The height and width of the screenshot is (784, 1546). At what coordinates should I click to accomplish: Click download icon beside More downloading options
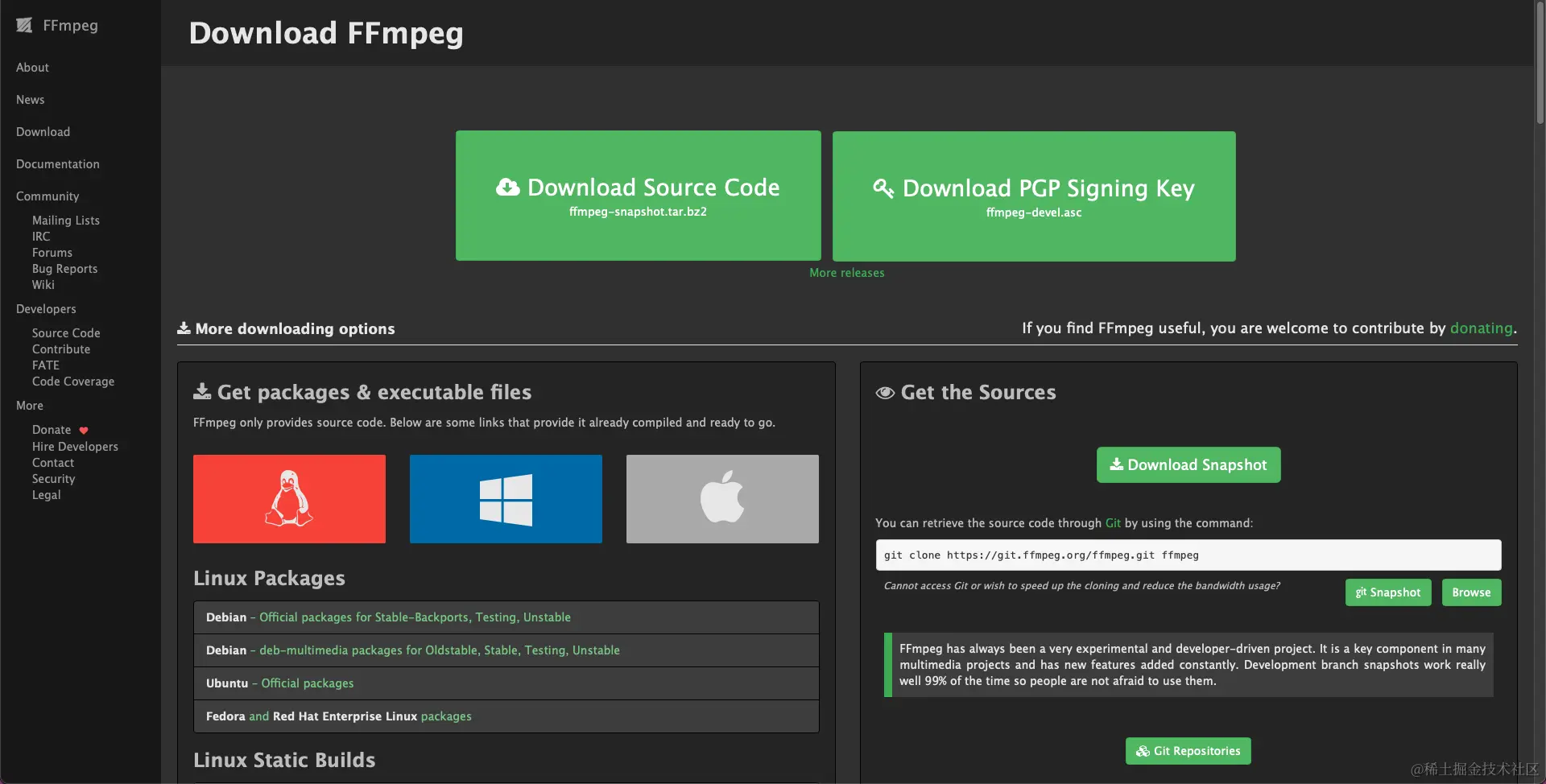184,328
